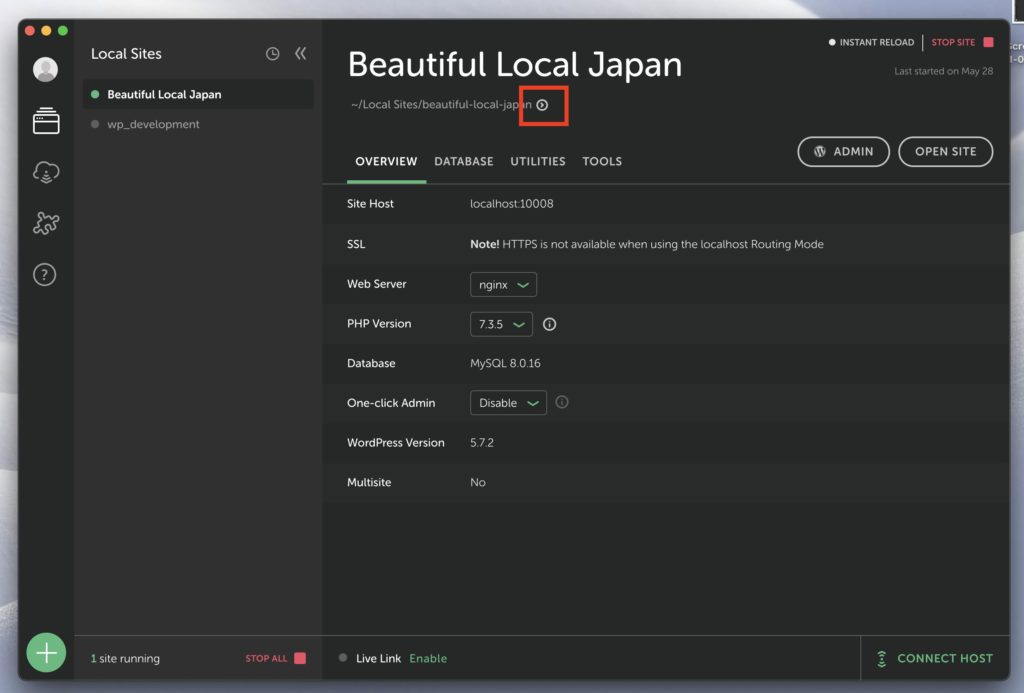Select wp_development site
This screenshot has width=1024, height=693.
(199, 124)
